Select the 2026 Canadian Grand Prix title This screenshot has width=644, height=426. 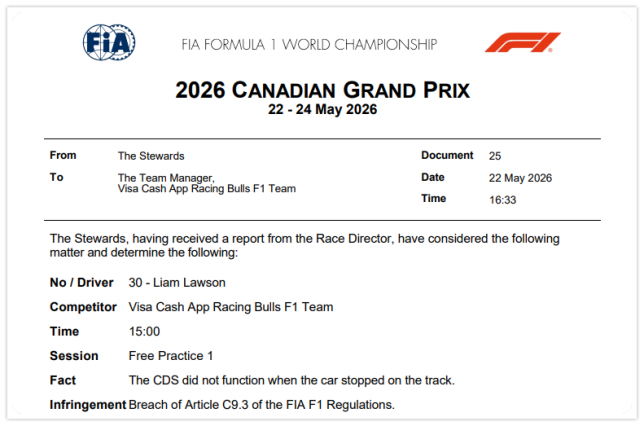click(x=322, y=90)
